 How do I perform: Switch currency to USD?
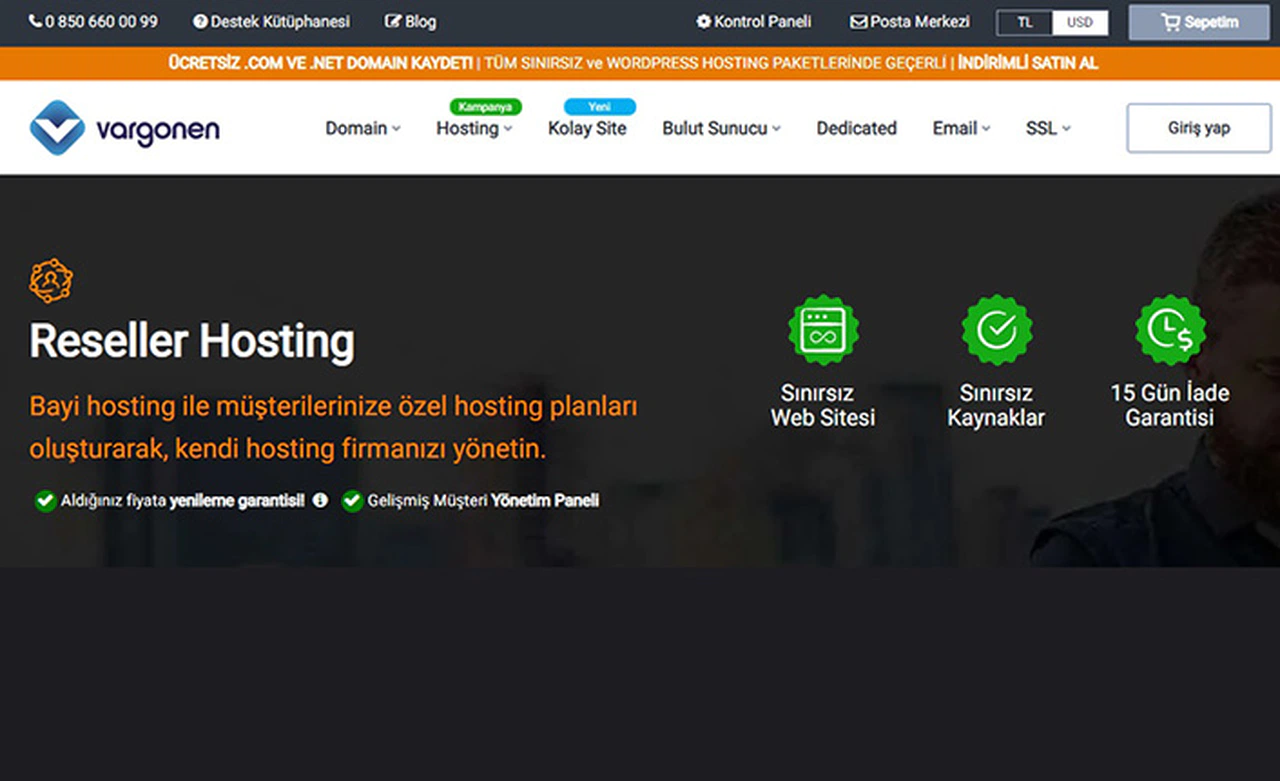[x=1080, y=22]
